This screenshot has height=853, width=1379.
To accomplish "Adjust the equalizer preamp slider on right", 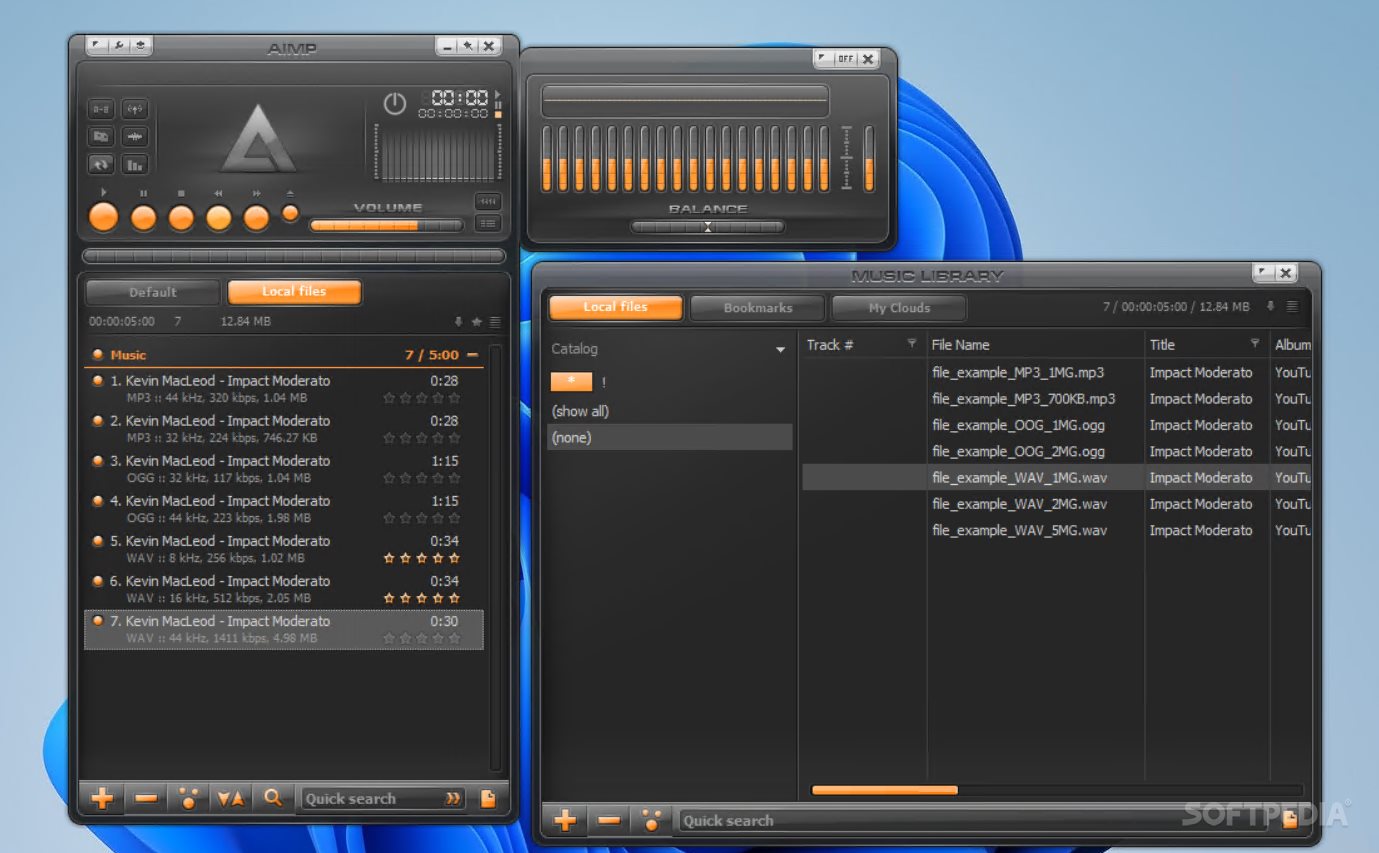I will click(x=869, y=158).
